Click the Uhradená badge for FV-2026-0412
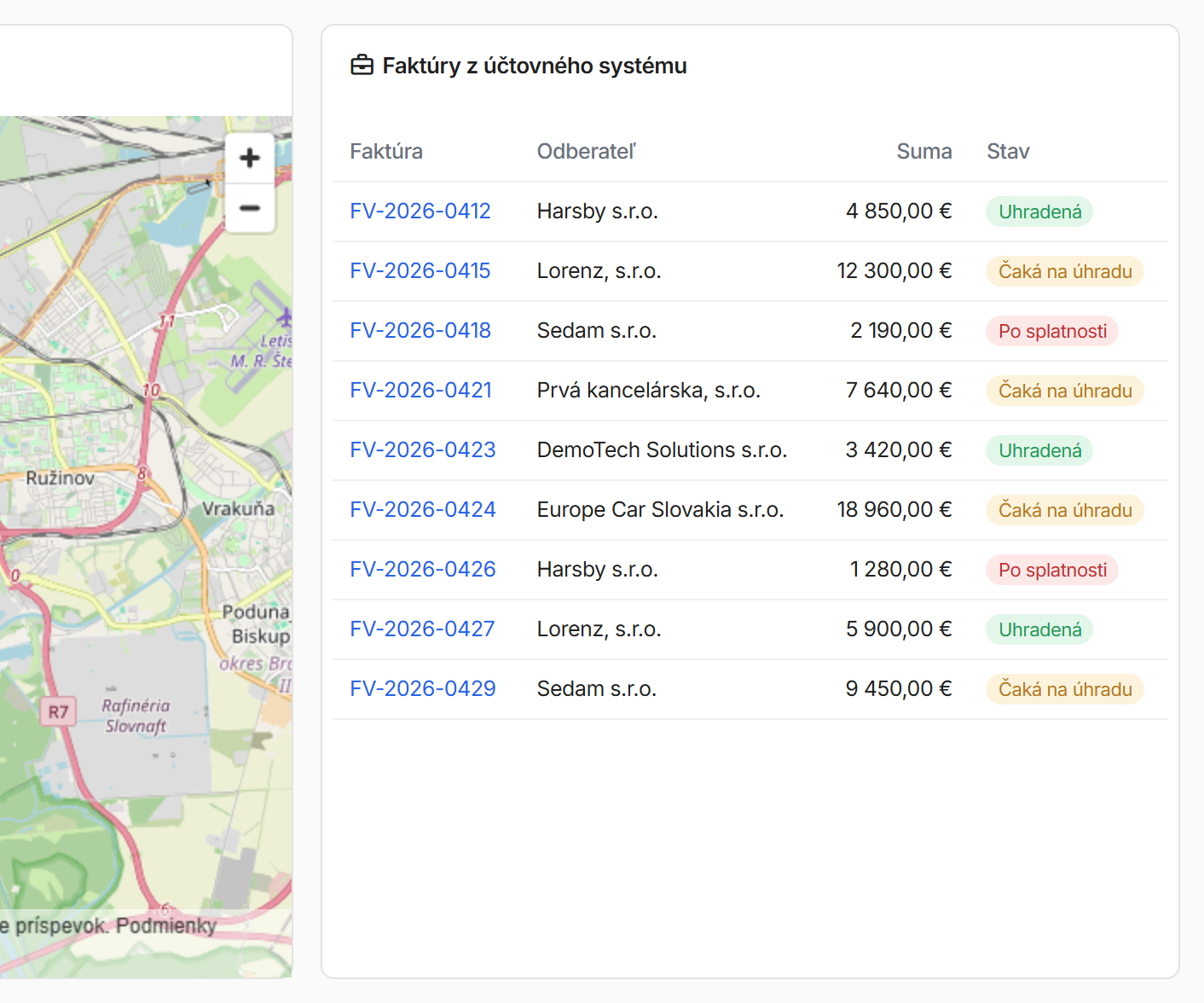 point(1039,212)
